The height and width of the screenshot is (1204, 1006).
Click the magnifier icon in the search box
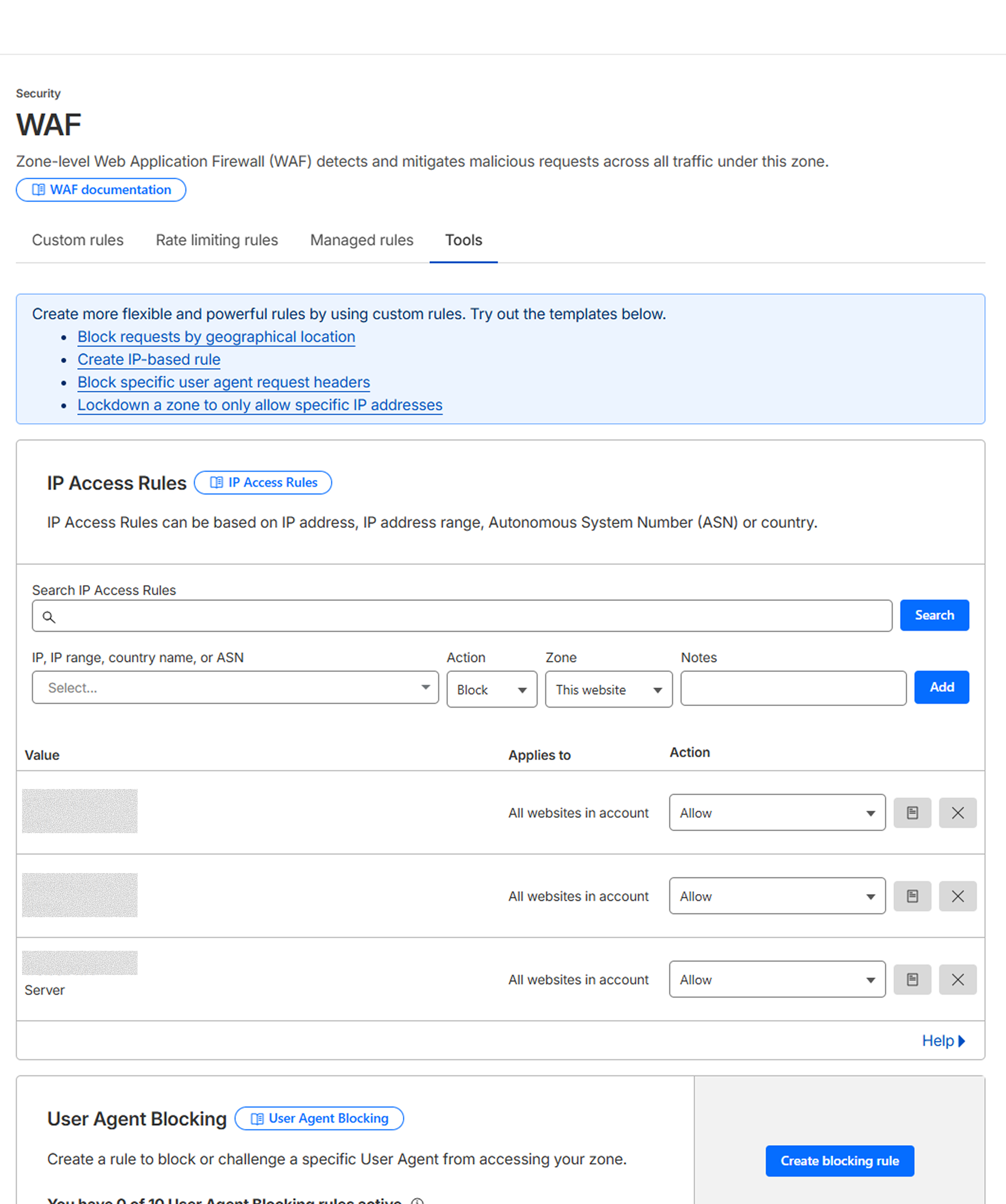[49, 616]
